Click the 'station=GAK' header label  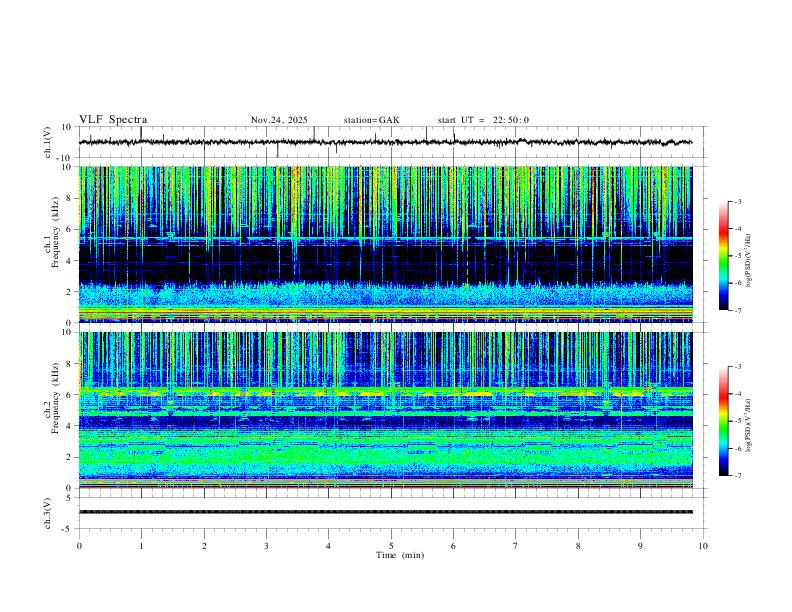pyautogui.click(x=371, y=120)
